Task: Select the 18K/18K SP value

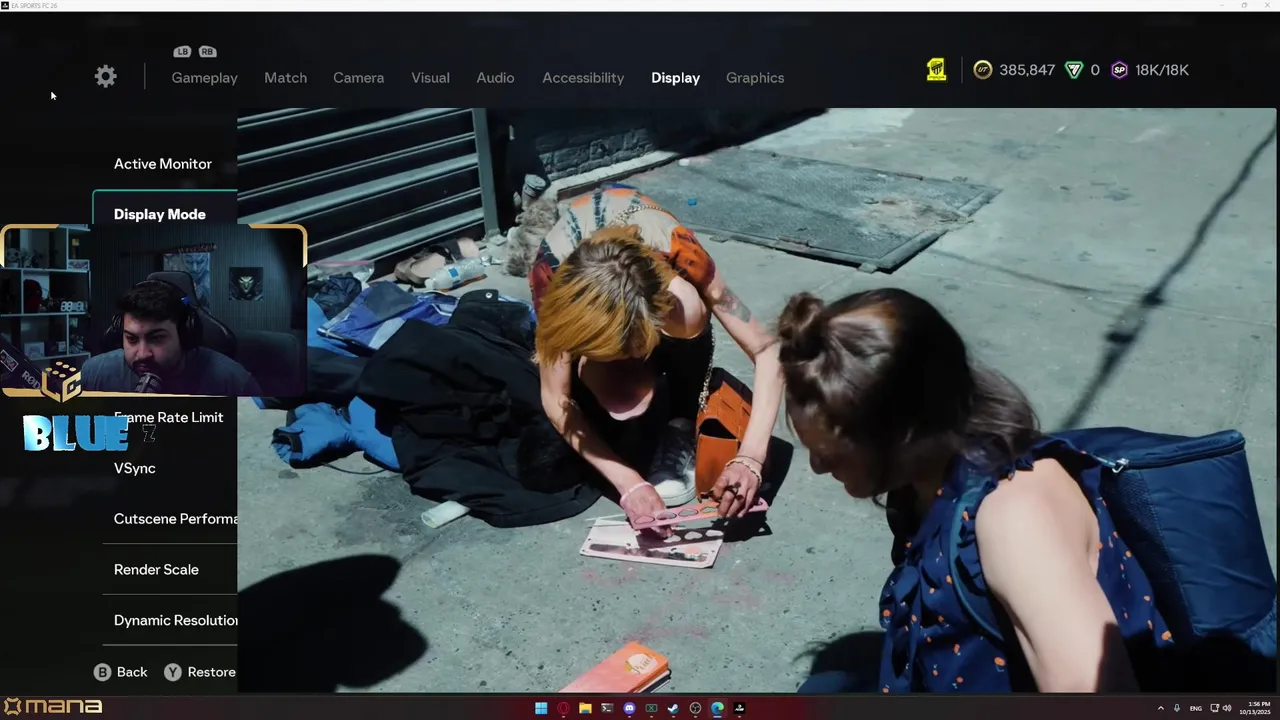Action: pyautogui.click(x=1162, y=70)
